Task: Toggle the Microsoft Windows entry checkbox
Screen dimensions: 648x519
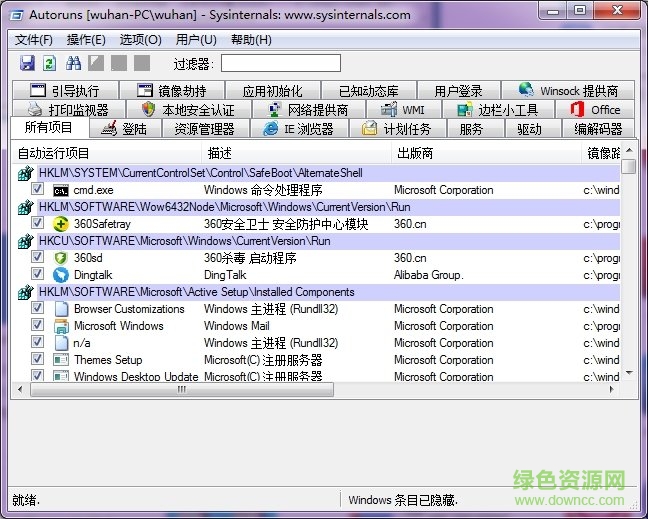Action: point(37,325)
